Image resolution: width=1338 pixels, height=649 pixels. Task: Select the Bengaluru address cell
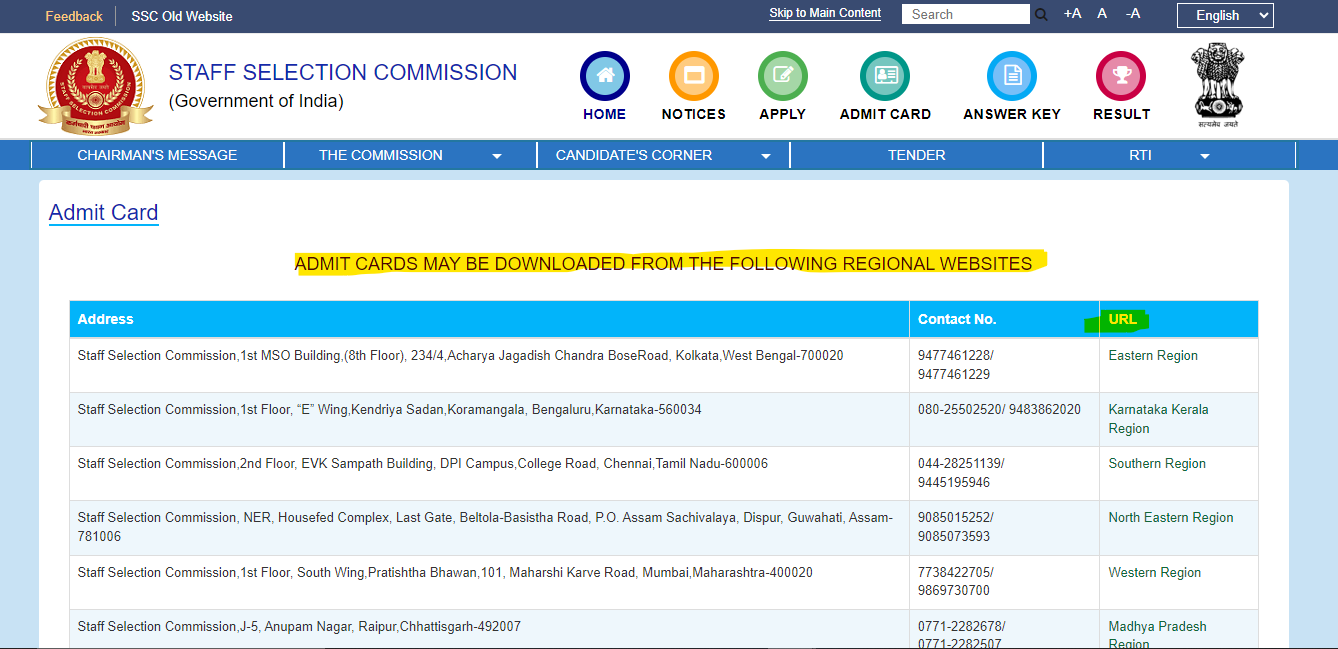[x=489, y=419]
